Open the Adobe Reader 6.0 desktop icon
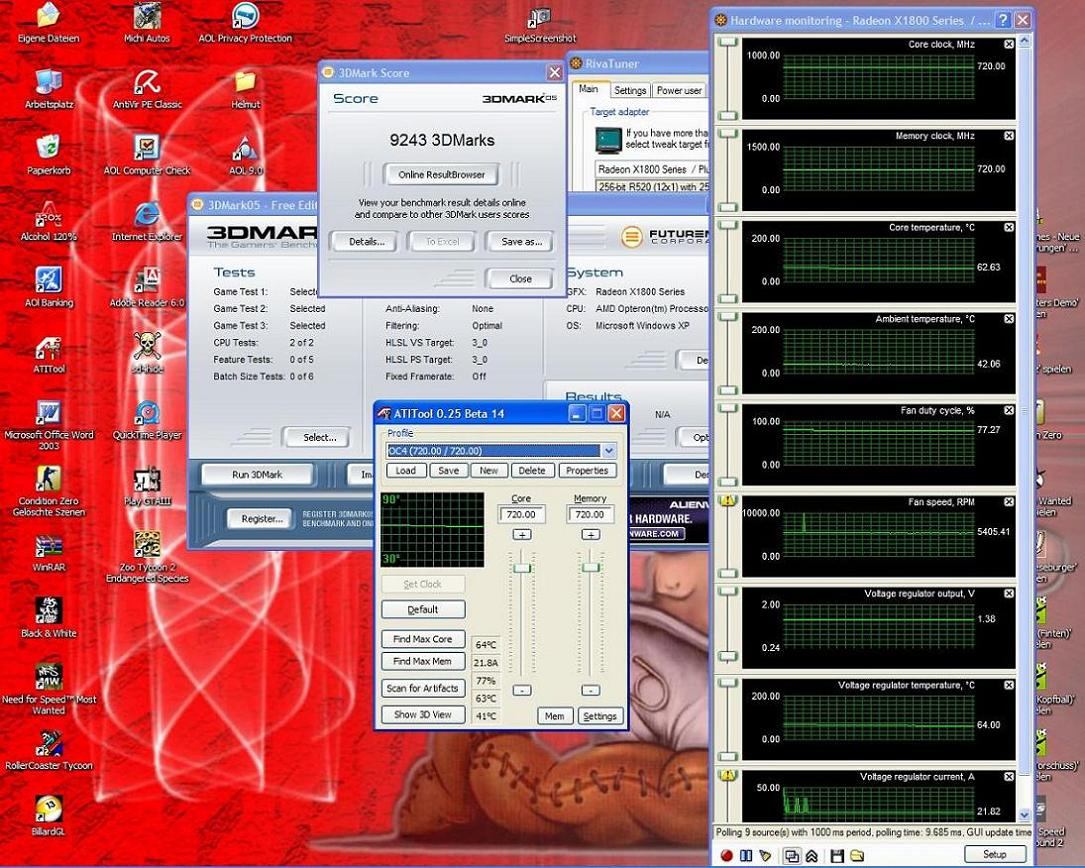The height and width of the screenshot is (868, 1085). pos(147,288)
